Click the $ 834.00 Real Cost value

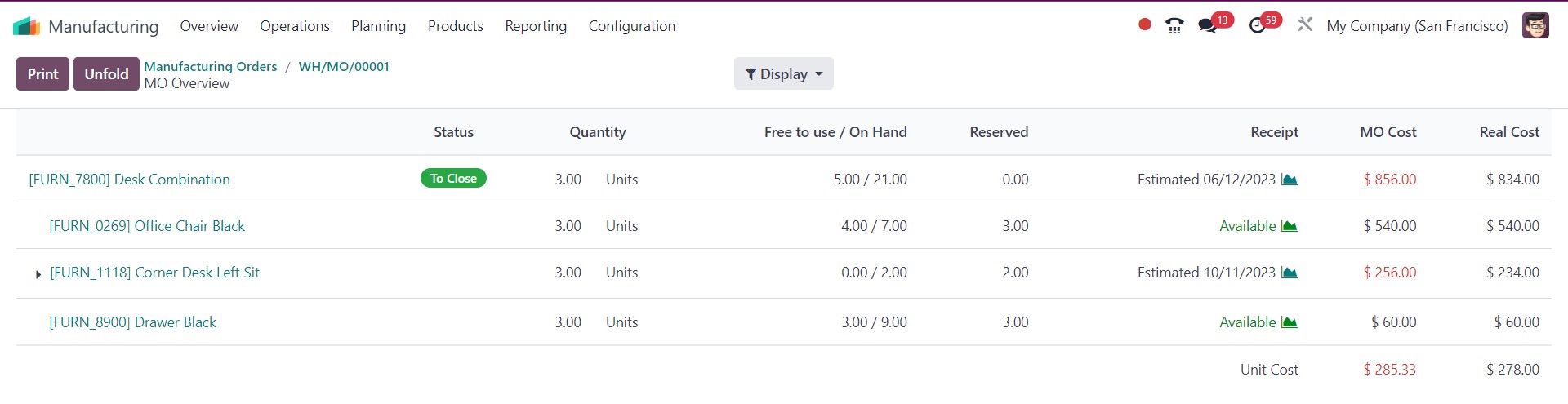point(1512,180)
